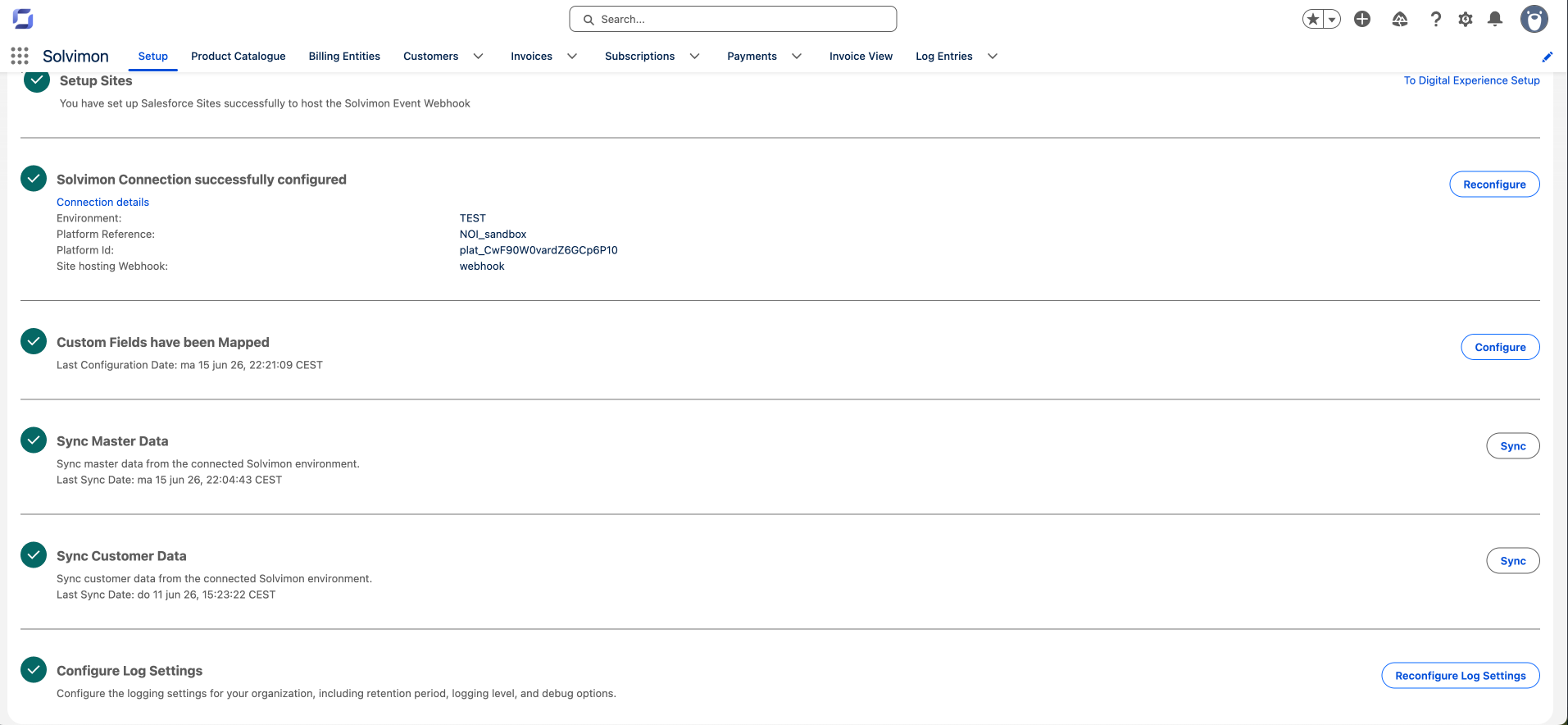Open the Product Catalogue tab
Viewport: 1568px width, 725px height.
pos(239,57)
